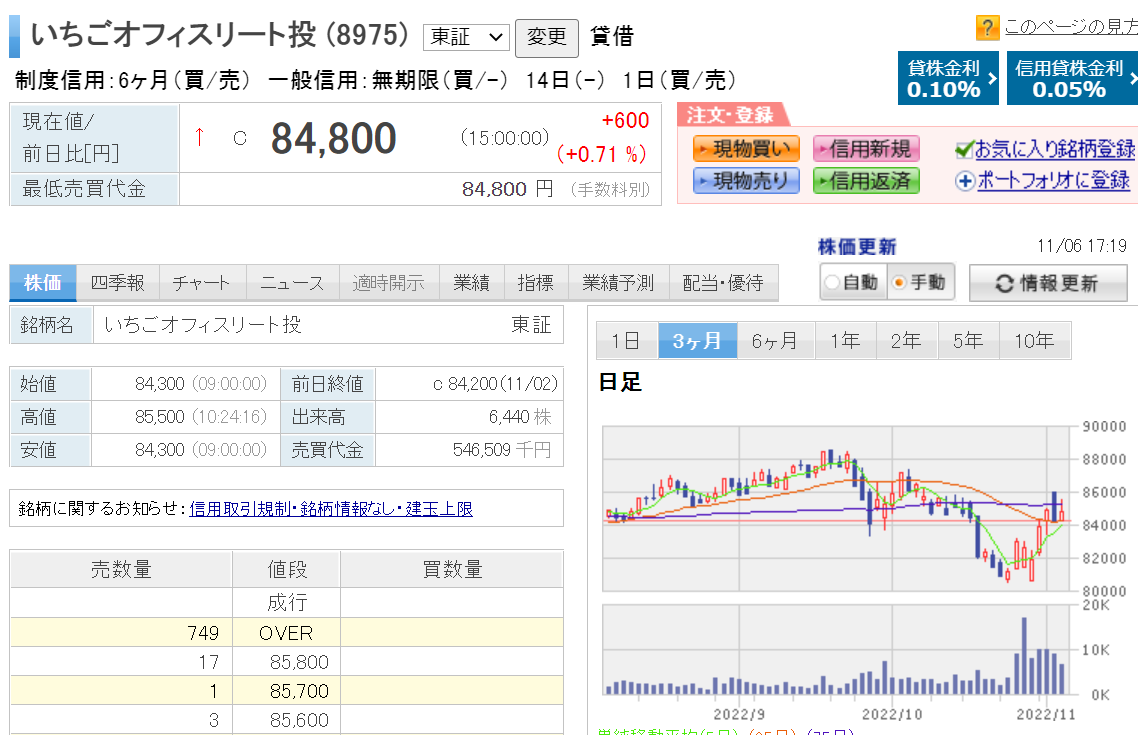Screen dimensions: 1138x735
Task: Select the 6ヶ月 chart period
Action: (x=776, y=341)
